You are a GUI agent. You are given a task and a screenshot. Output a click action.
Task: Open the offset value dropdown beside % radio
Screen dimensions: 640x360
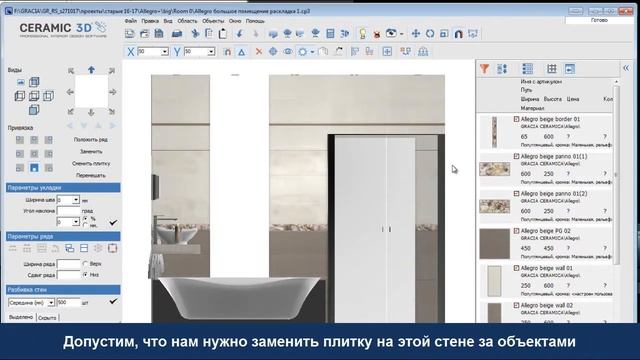tap(76, 222)
